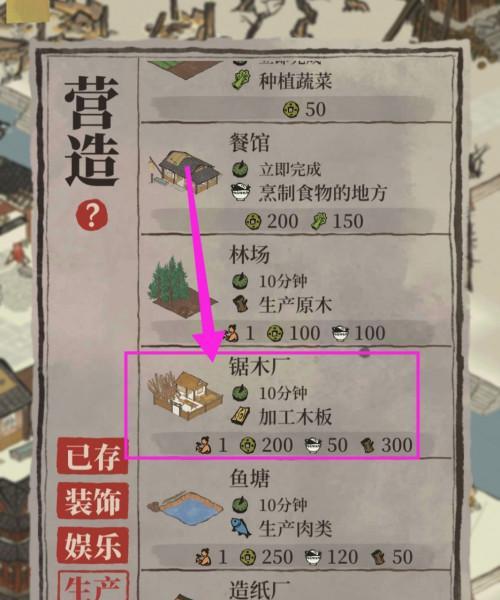
Task: Tap the 烹制食物的地方 food bowl icon
Action: point(241,192)
